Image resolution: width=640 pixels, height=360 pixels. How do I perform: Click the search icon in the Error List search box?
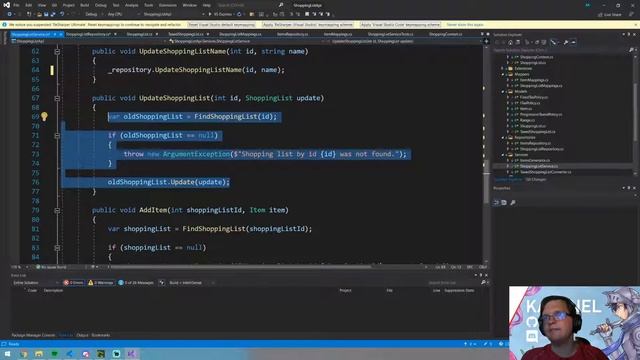pyautogui.click(x=483, y=282)
